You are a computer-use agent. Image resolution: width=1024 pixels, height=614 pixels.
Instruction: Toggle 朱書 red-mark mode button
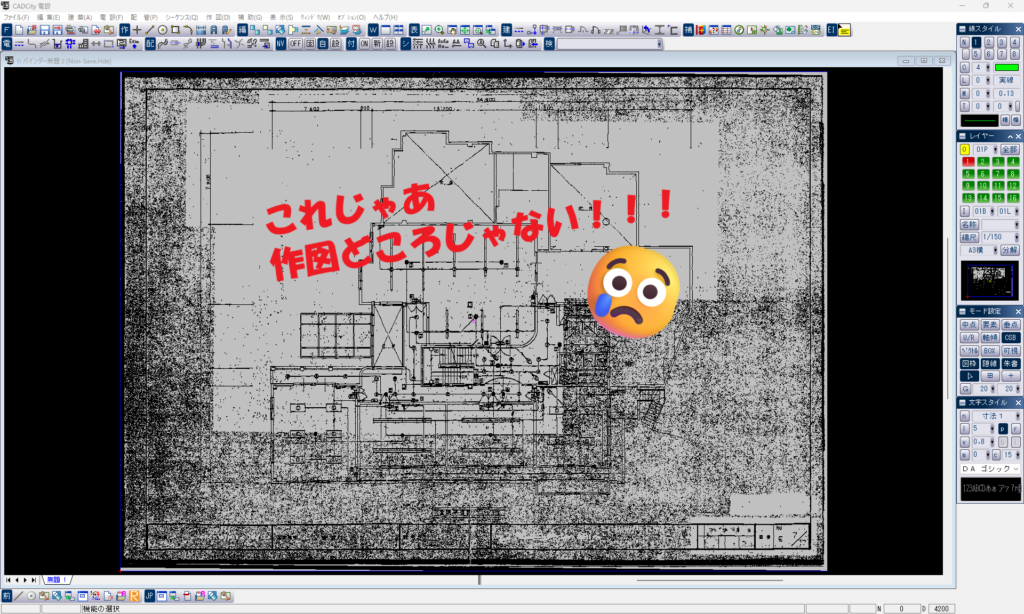tap(1010, 364)
